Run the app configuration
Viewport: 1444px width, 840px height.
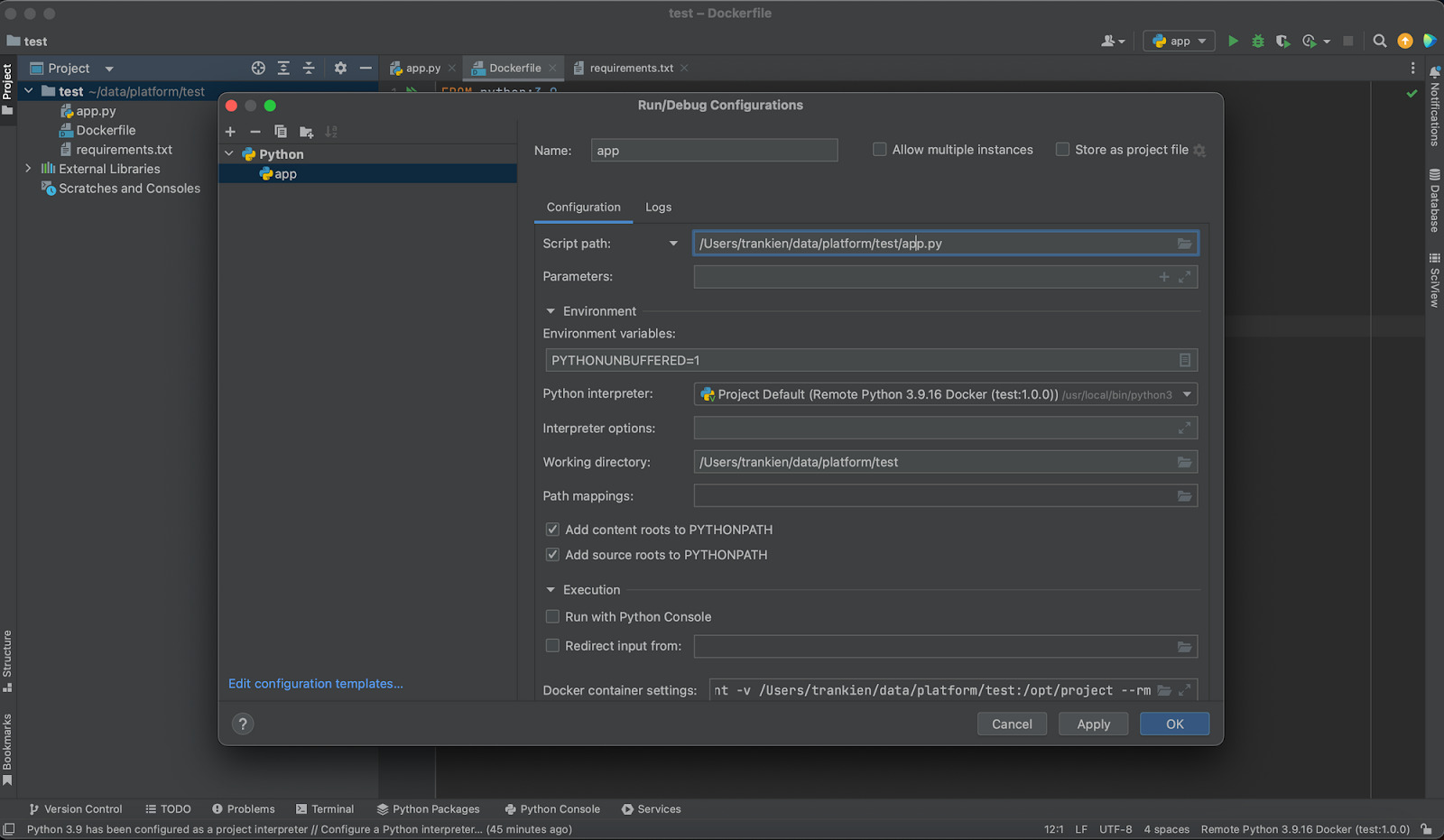pyautogui.click(x=1233, y=41)
